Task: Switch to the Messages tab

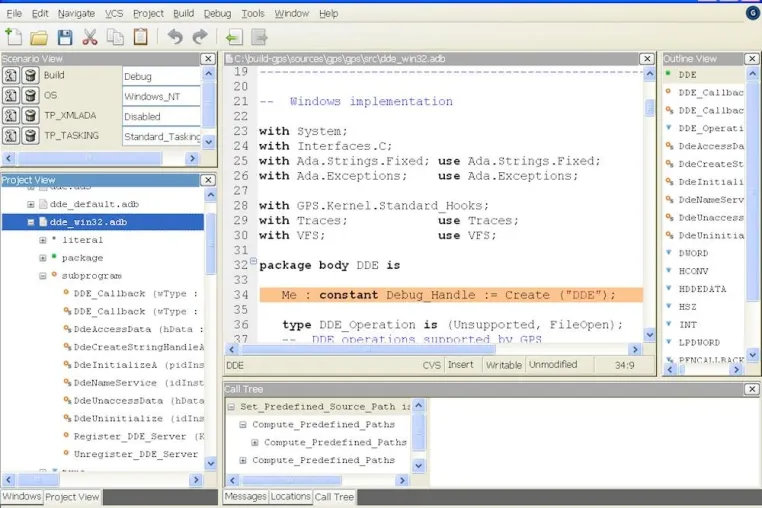Action: tap(245, 496)
